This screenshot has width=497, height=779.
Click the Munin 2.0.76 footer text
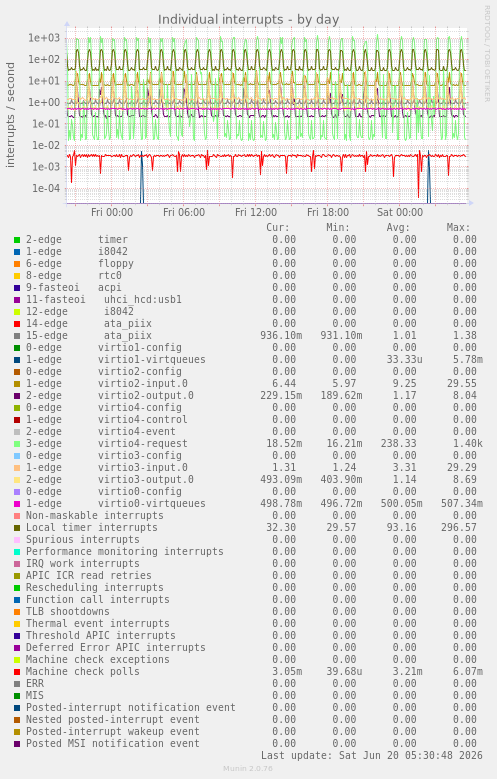pos(248,769)
